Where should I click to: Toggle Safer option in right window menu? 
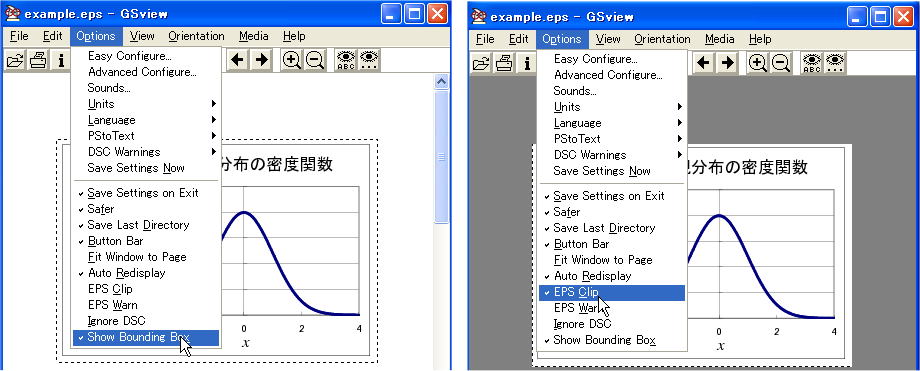point(612,212)
